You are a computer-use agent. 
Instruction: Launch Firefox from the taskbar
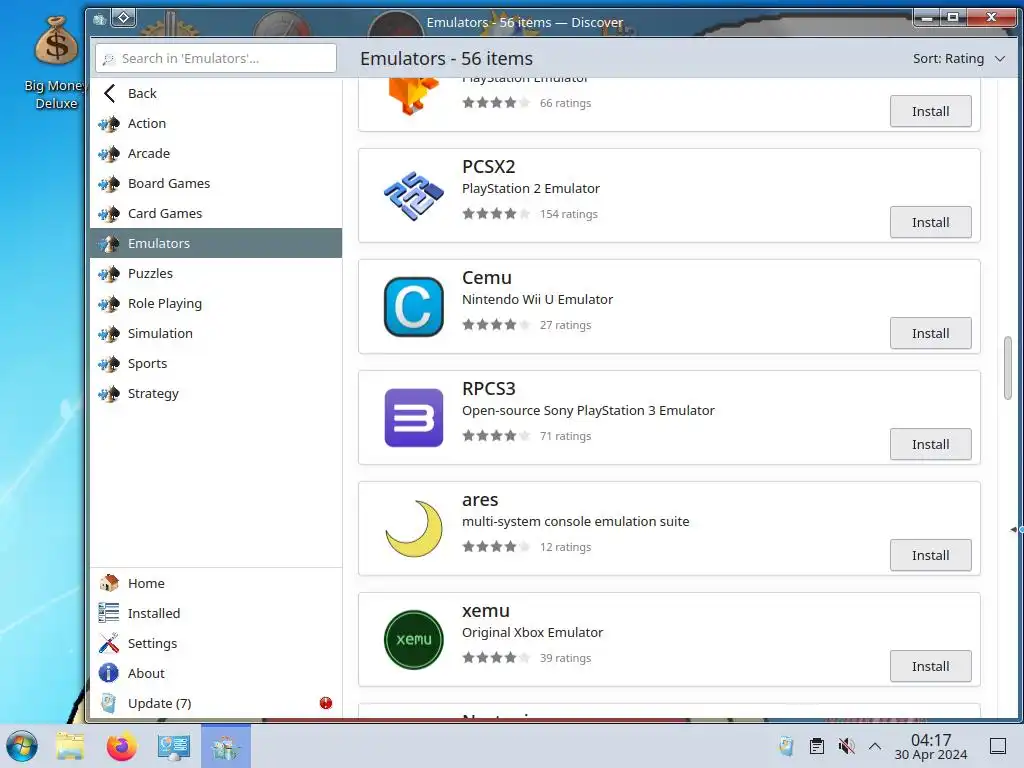pos(121,746)
